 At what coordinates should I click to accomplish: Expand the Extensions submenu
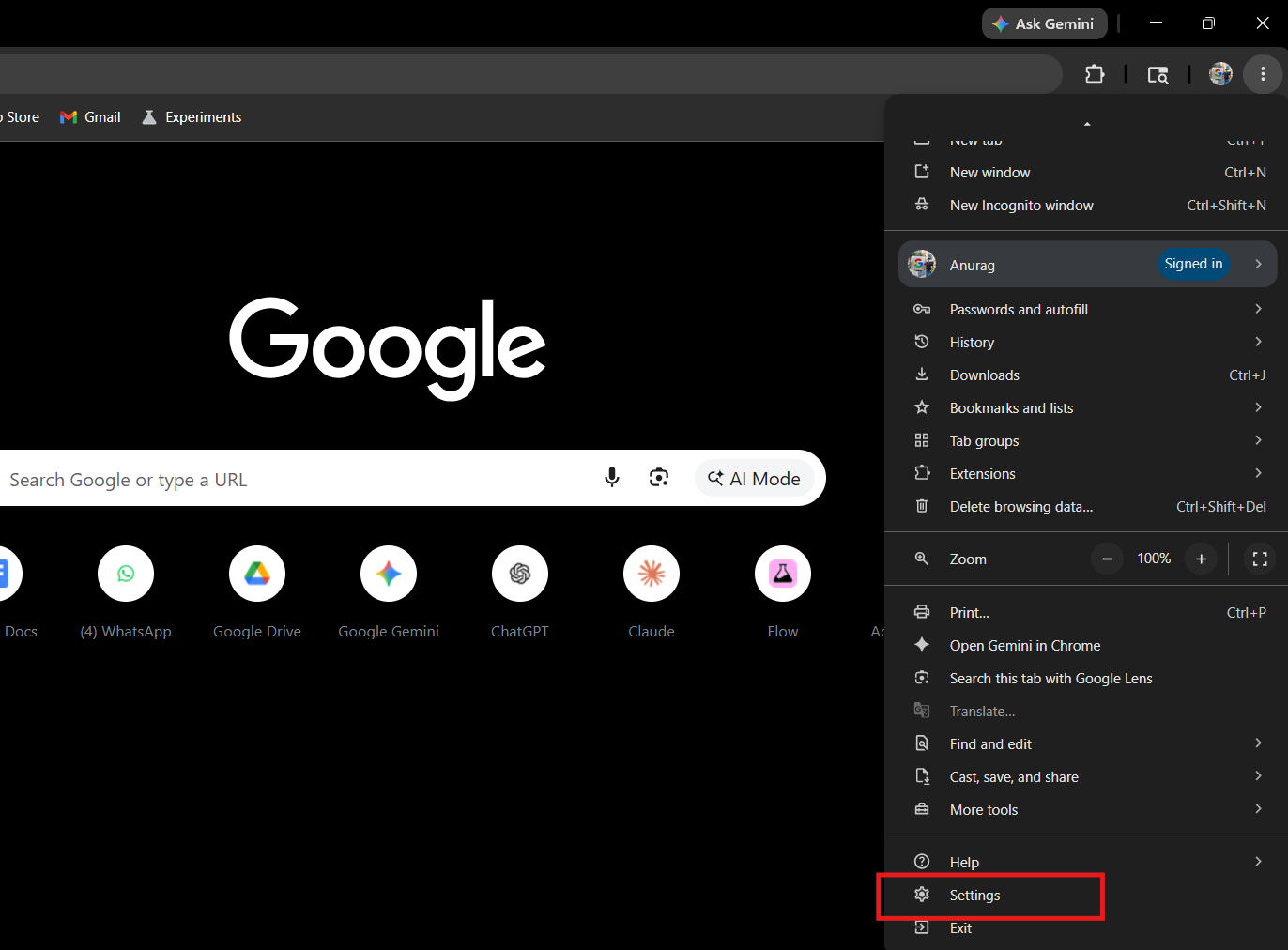[x=1087, y=474]
